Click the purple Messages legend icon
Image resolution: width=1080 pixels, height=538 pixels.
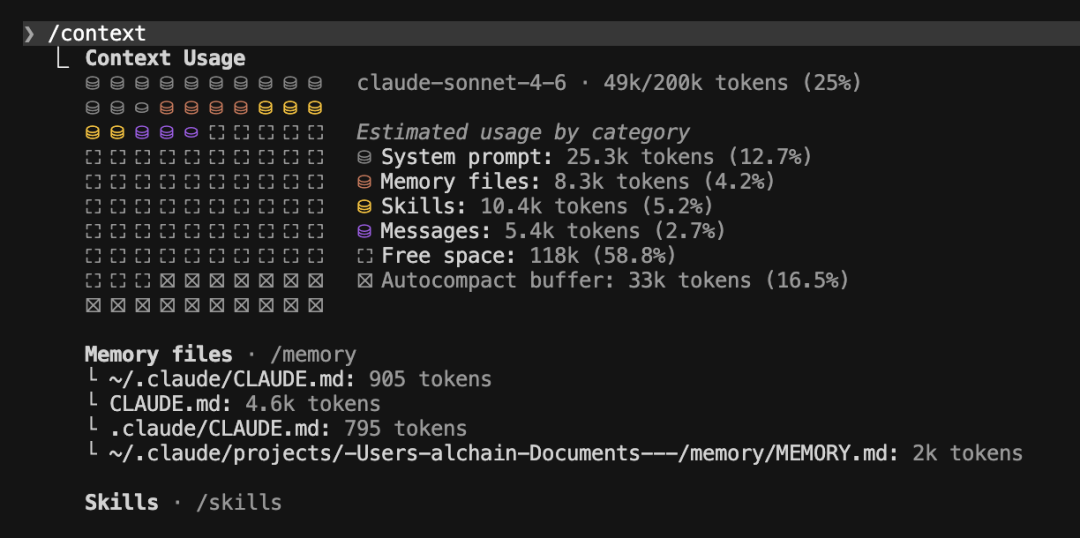[x=365, y=231]
